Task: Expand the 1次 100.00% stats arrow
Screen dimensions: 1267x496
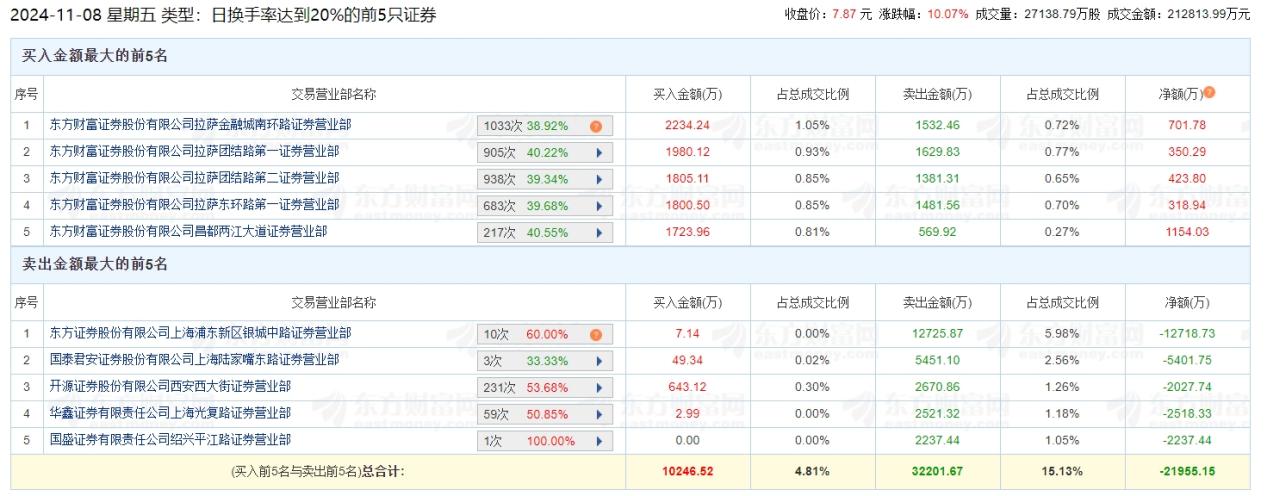Action: [x=598, y=441]
